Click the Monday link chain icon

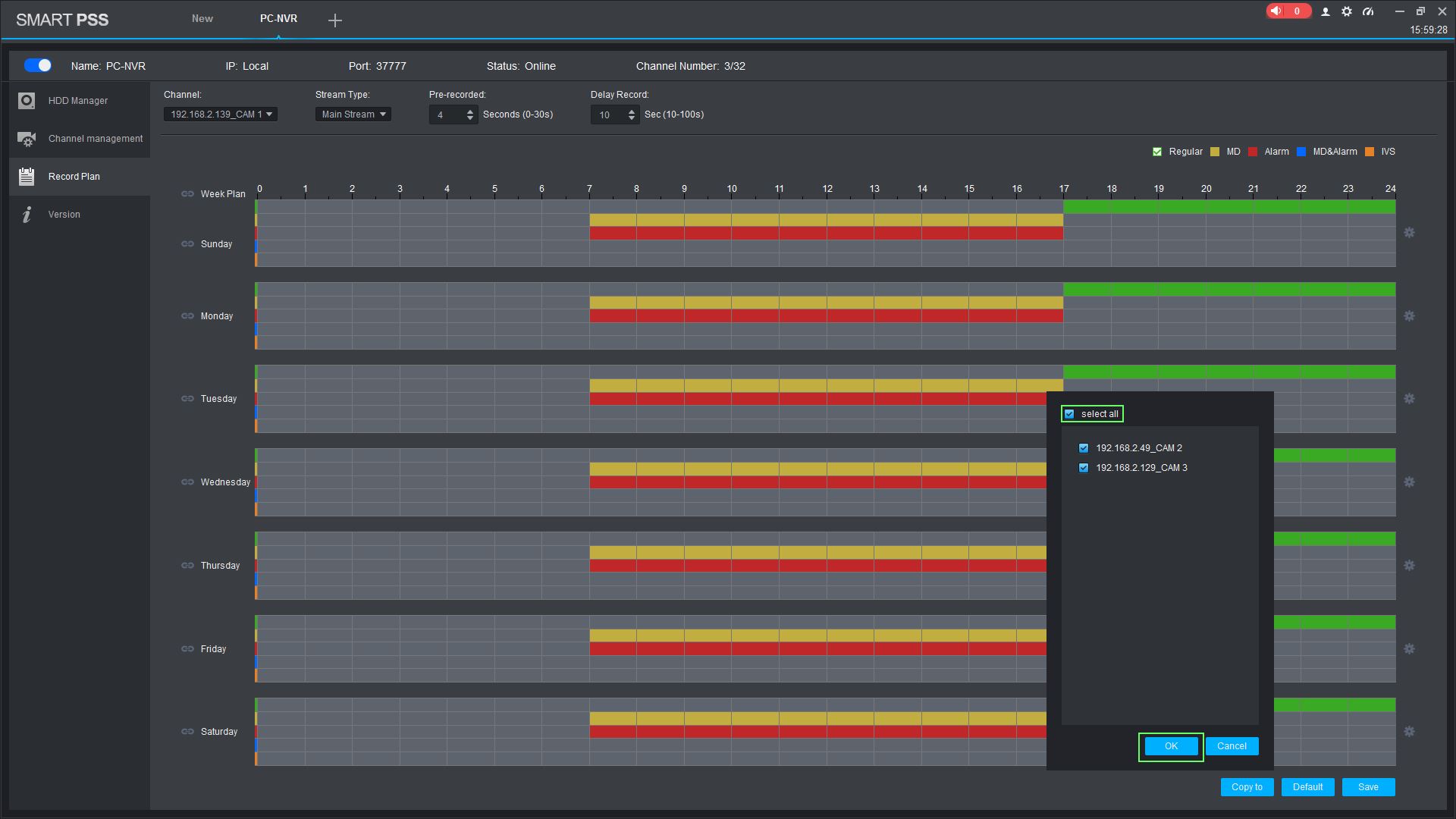187,316
